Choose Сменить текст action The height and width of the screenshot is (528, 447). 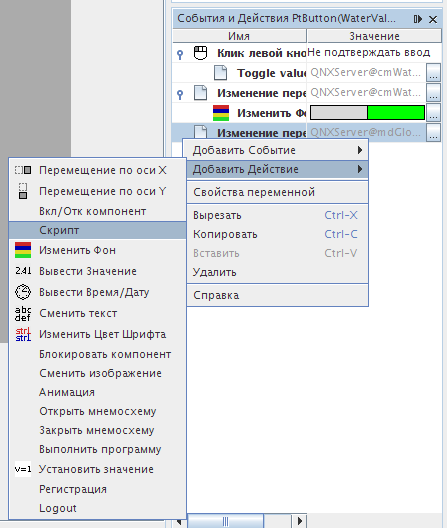coord(98,313)
